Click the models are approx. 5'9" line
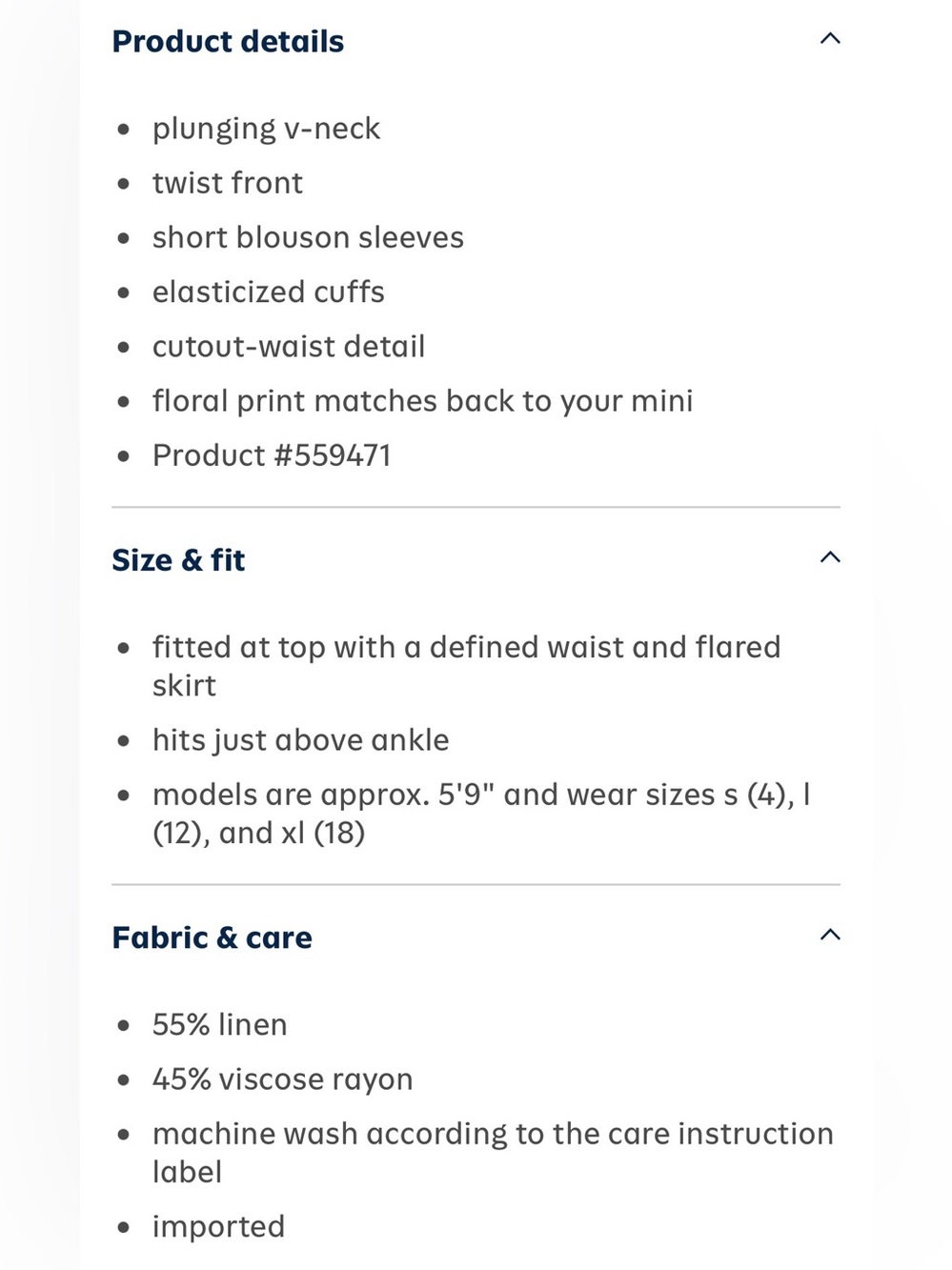Viewport: 952px width, 1270px height. (x=481, y=814)
